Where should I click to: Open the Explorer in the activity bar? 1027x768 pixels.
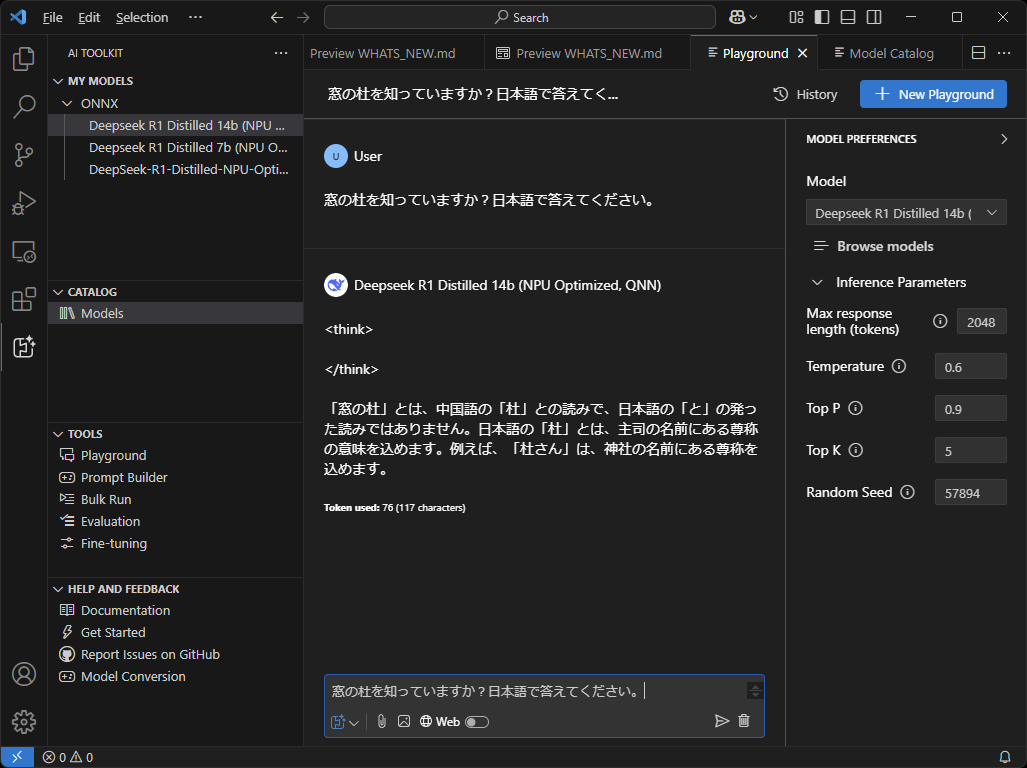(22, 60)
